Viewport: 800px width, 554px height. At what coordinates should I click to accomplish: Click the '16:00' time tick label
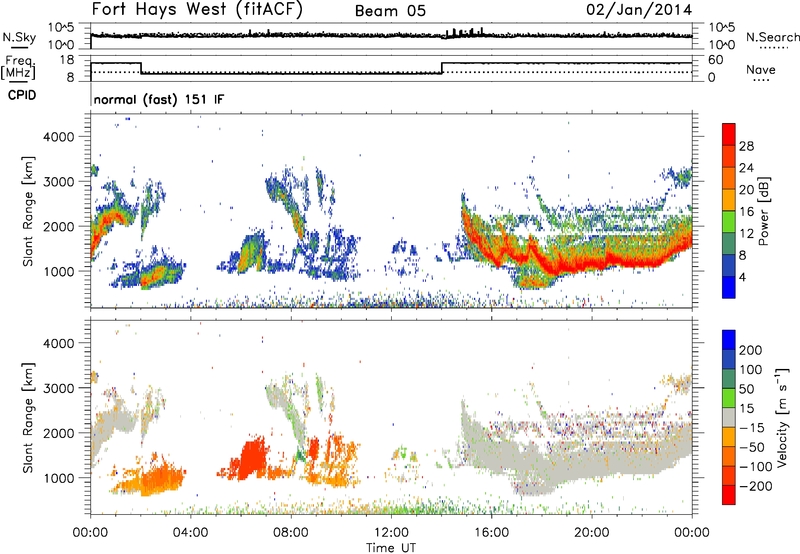pos(491,533)
